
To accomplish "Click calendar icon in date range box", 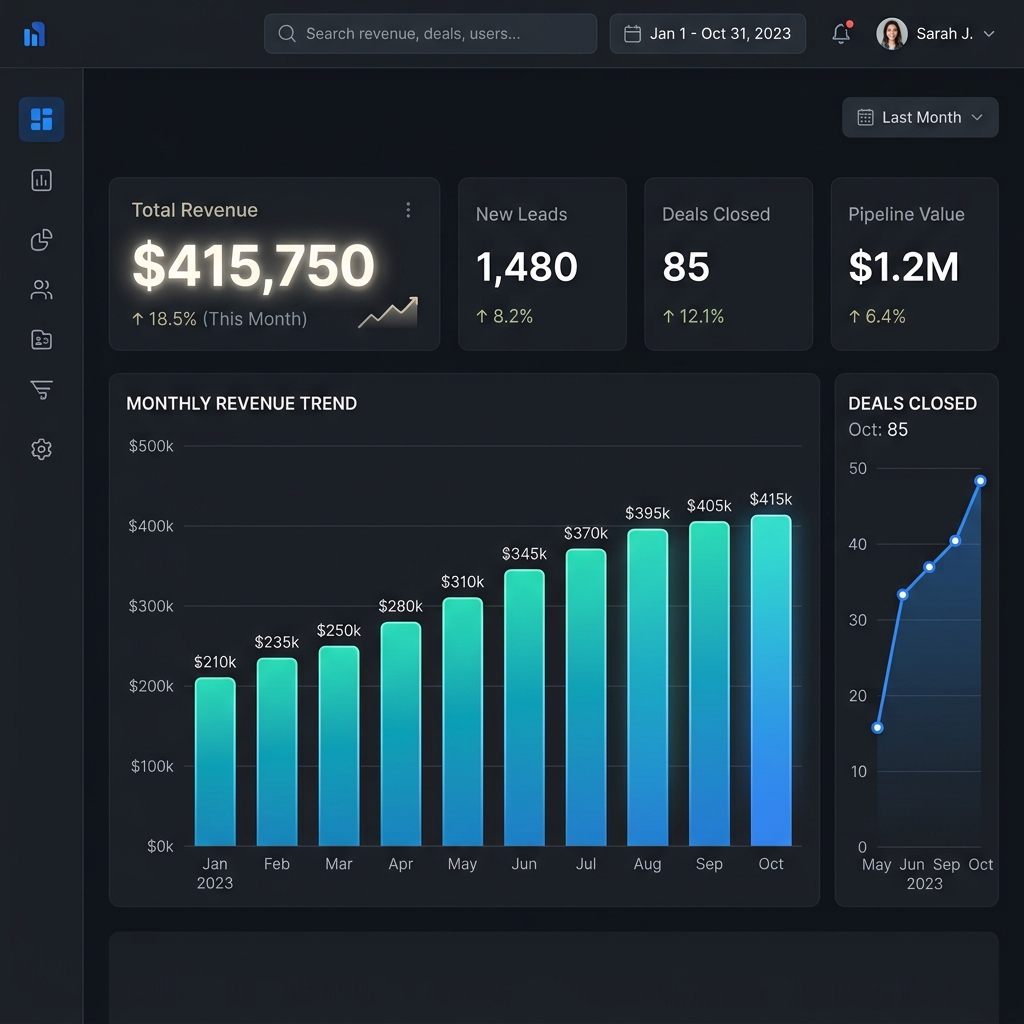I will [x=632, y=33].
